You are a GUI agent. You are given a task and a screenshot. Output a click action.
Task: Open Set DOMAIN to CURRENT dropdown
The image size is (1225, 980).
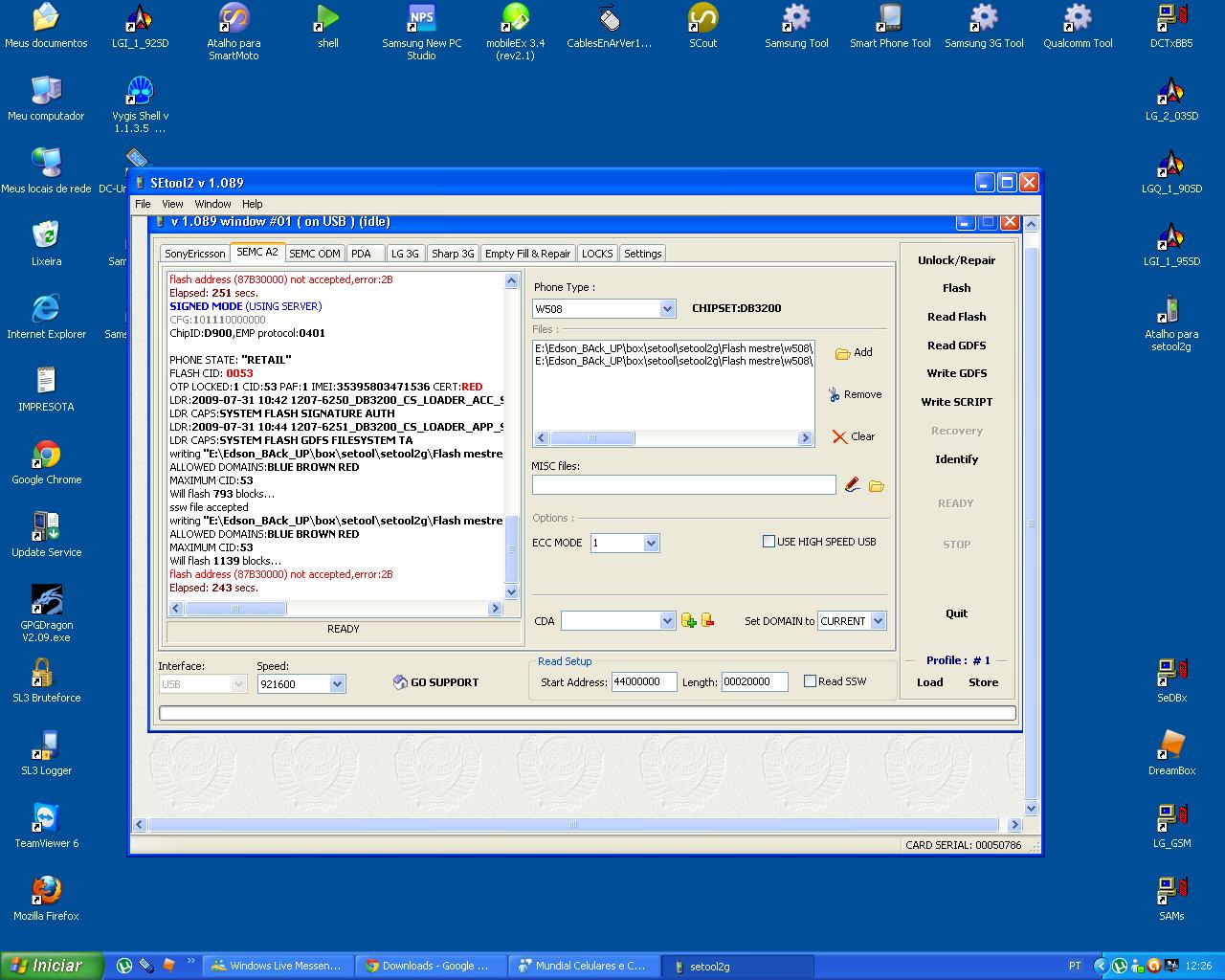tap(879, 621)
